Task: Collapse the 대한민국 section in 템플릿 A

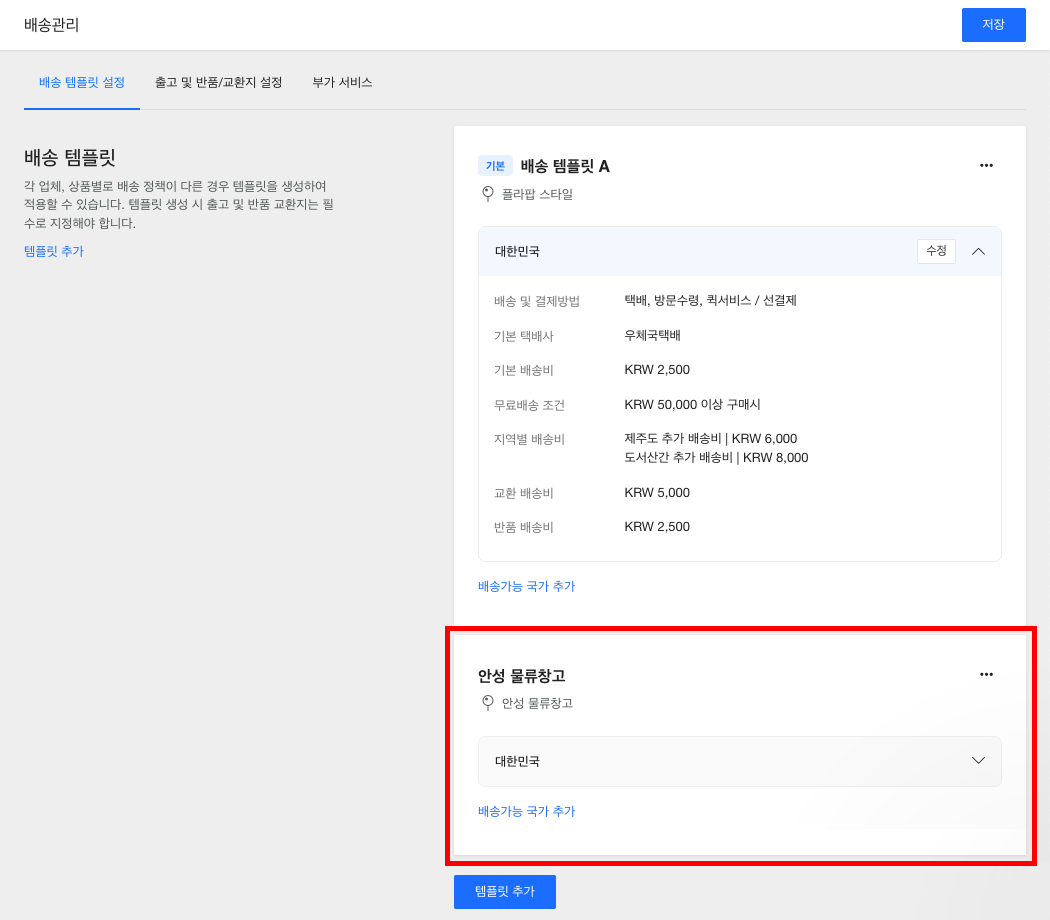Action: pos(978,251)
